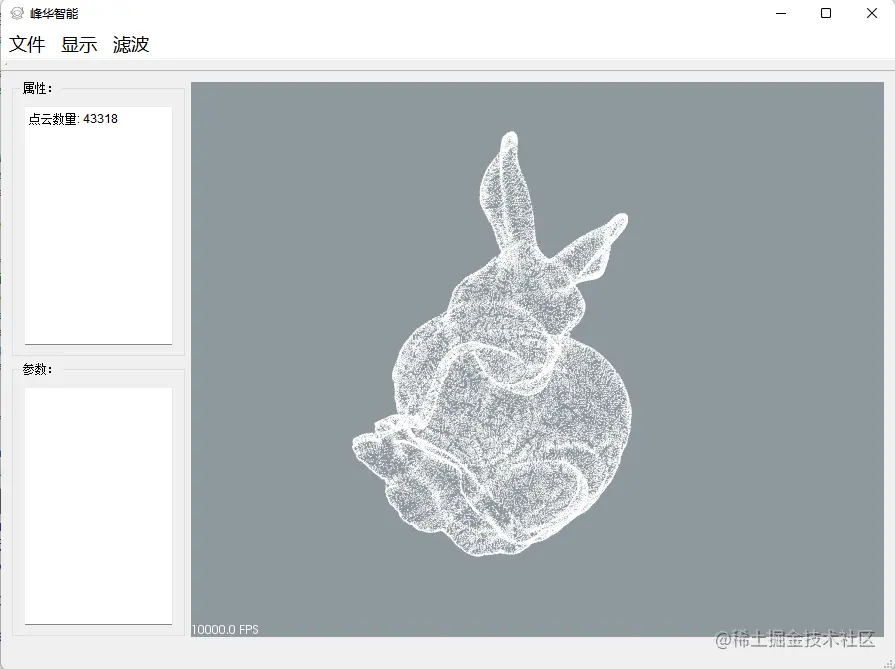Click the 峰华智能 window title text
This screenshot has height=669, width=895.
click(x=54, y=13)
